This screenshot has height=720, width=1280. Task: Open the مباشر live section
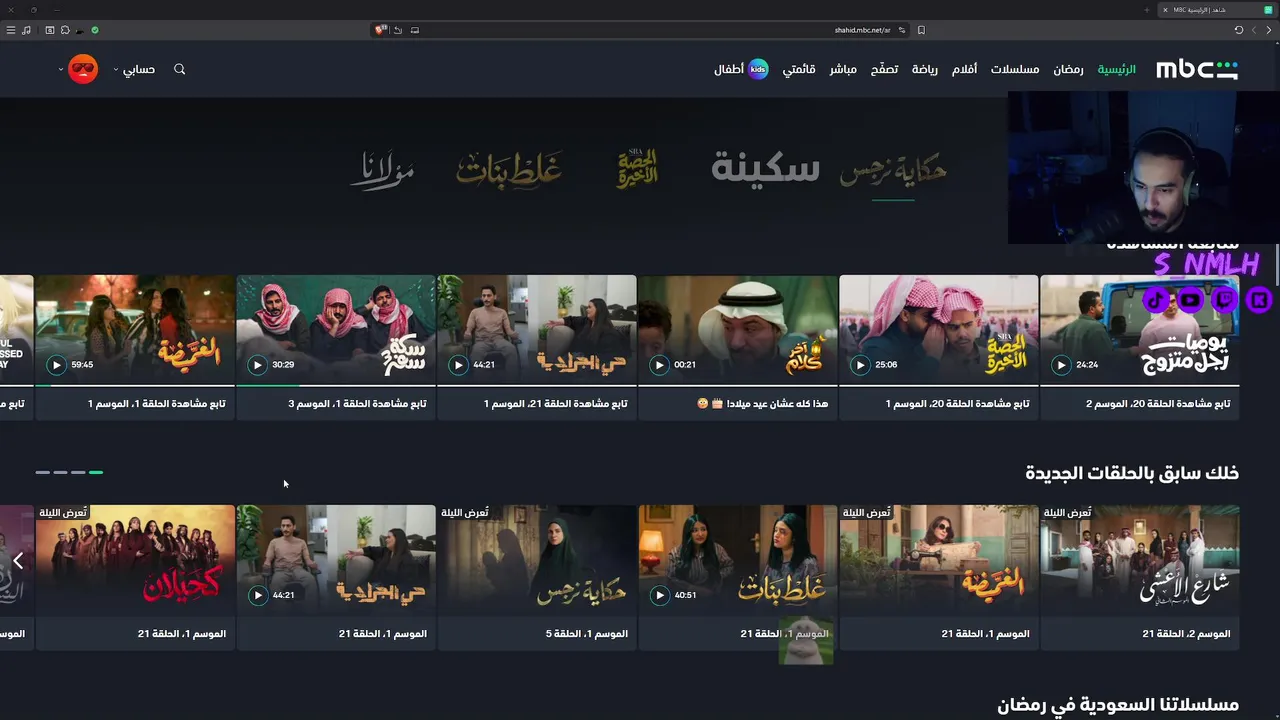point(843,69)
